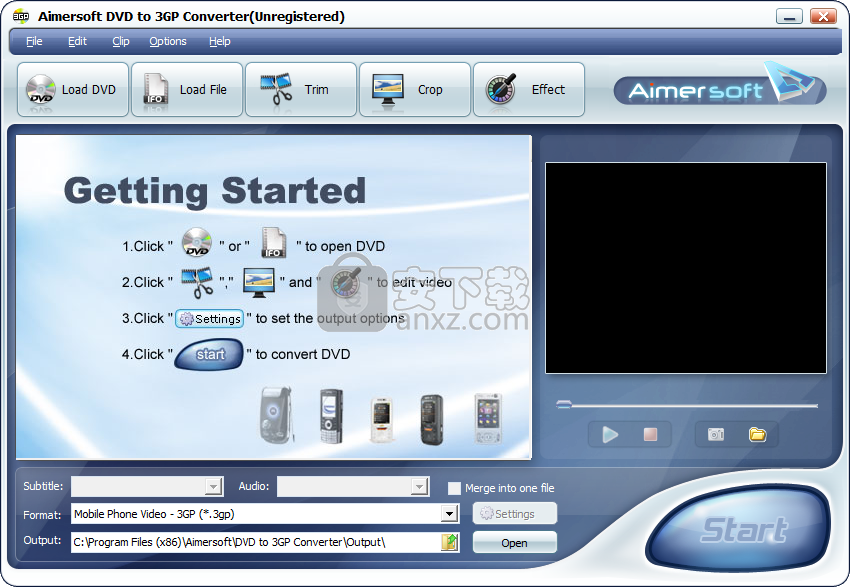Minimize the converter window
Image resolution: width=850 pixels, height=587 pixels.
[x=789, y=16]
